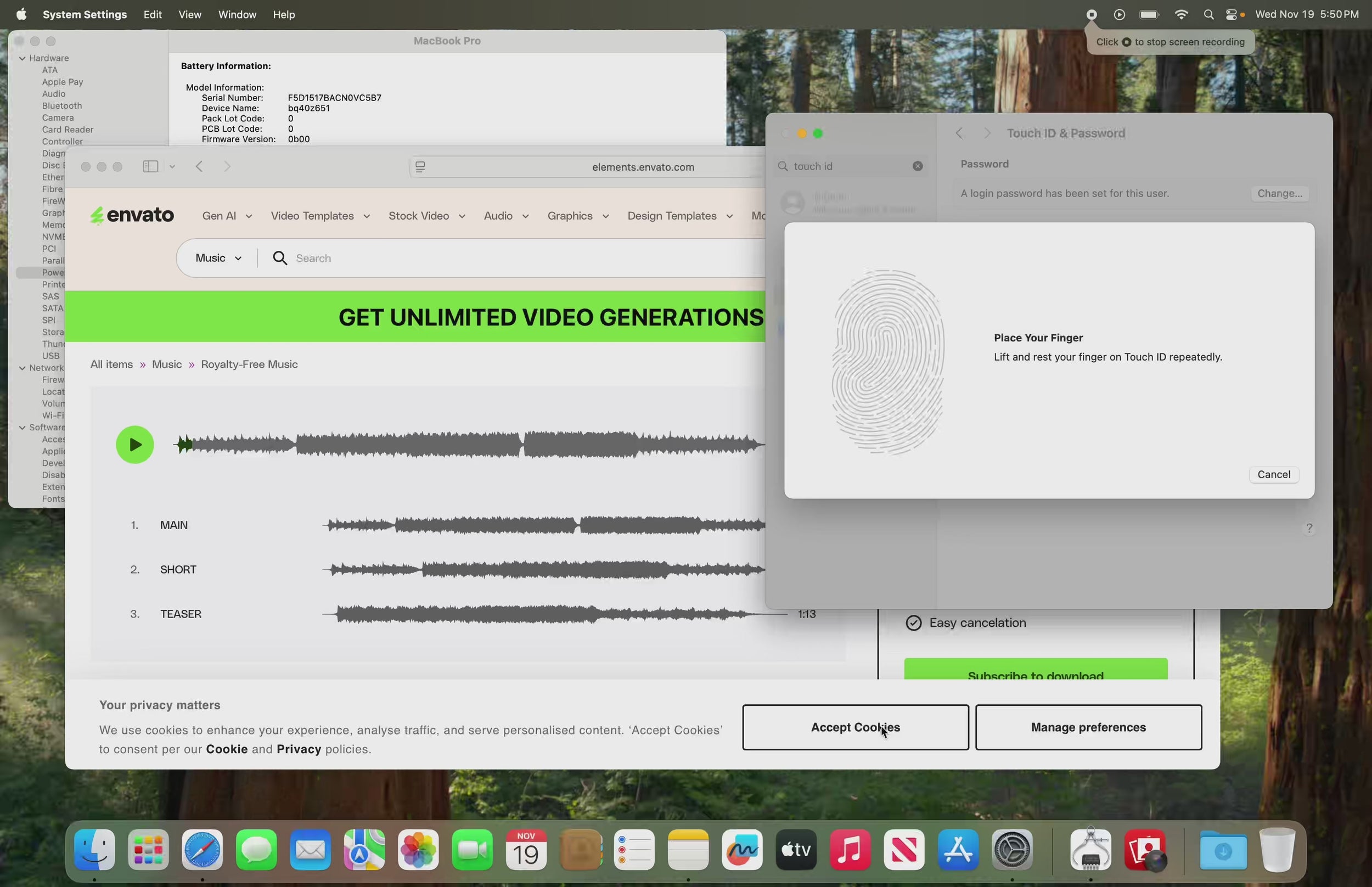Image resolution: width=1372 pixels, height=887 pixels.
Task: Click the Envato logo
Action: pos(132,215)
